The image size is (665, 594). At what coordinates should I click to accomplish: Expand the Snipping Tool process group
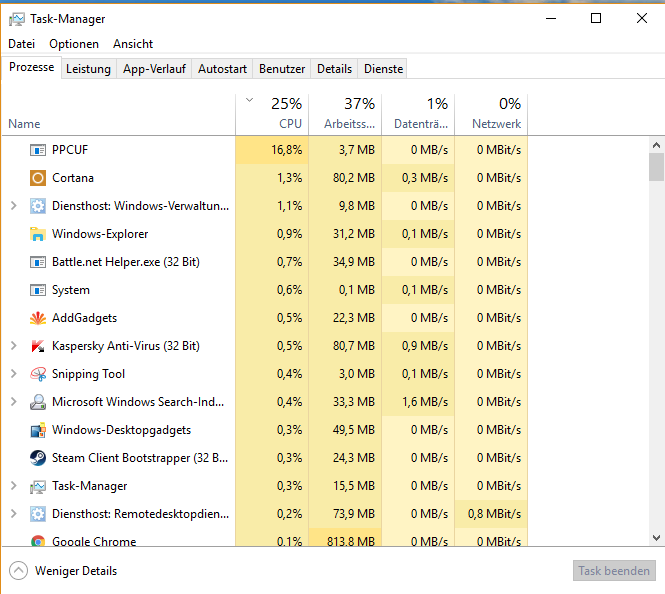[x=14, y=374]
